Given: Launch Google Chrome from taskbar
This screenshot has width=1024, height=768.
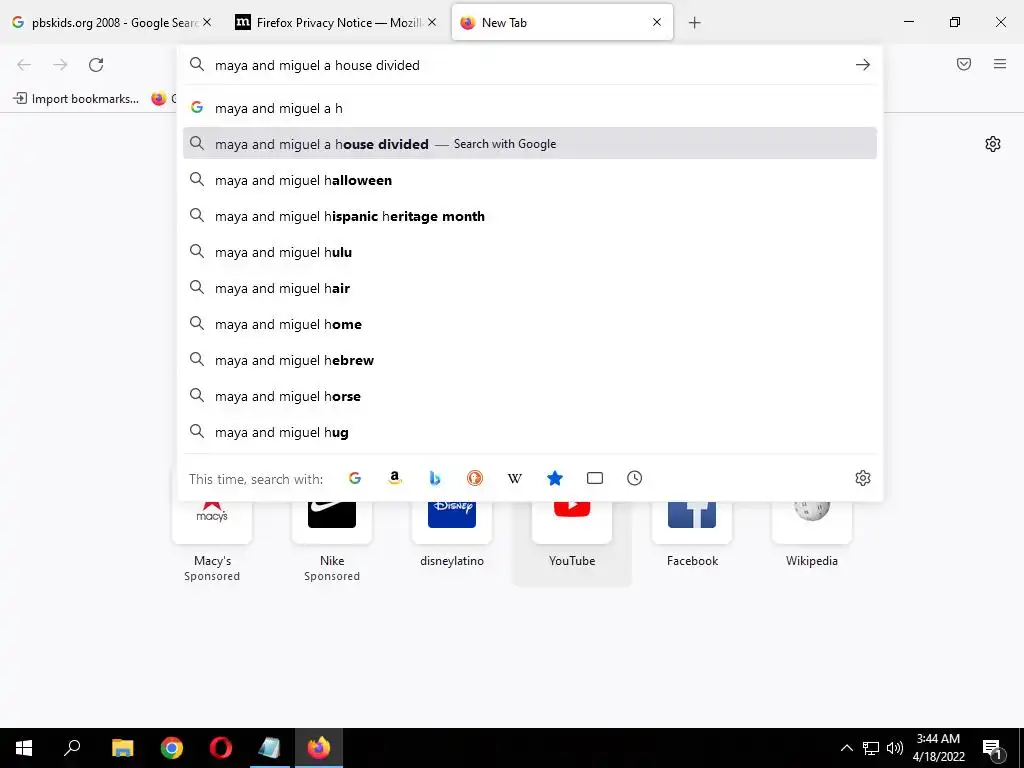Looking at the screenshot, I should tap(172, 748).
